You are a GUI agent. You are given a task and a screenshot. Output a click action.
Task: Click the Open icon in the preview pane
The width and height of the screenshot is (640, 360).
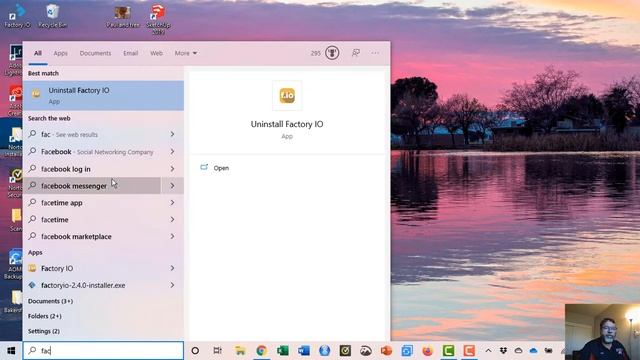point(204,167)
